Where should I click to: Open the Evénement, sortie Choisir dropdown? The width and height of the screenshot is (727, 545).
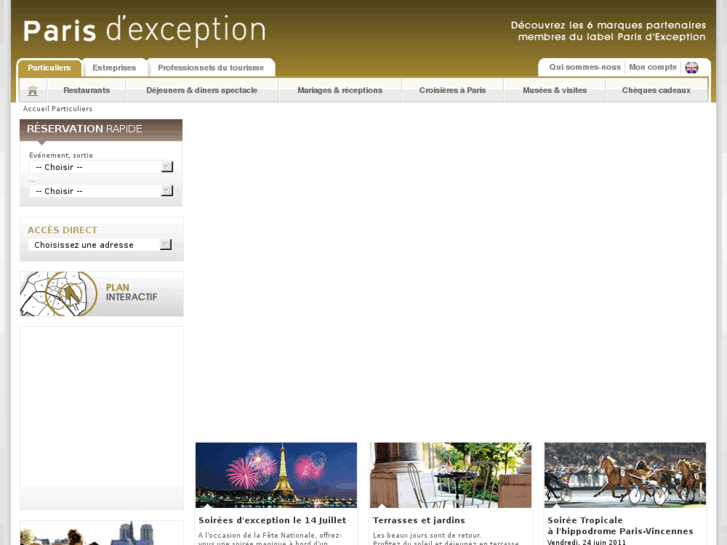101,167
